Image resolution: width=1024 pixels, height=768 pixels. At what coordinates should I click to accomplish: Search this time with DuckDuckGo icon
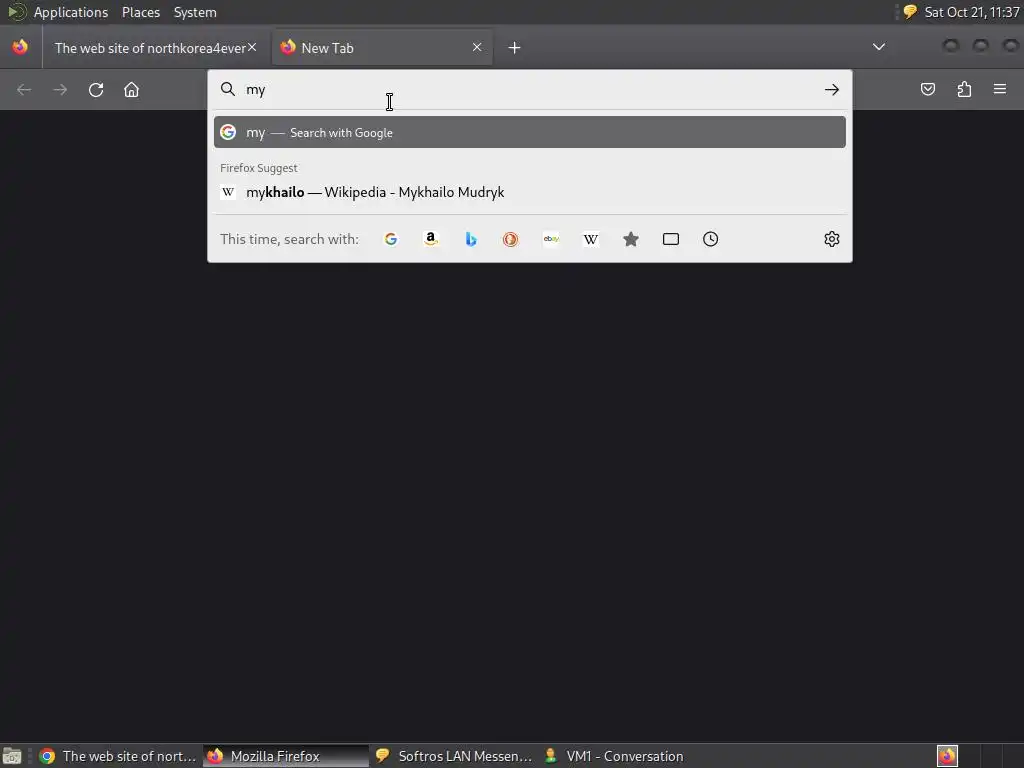coord(511,239)
